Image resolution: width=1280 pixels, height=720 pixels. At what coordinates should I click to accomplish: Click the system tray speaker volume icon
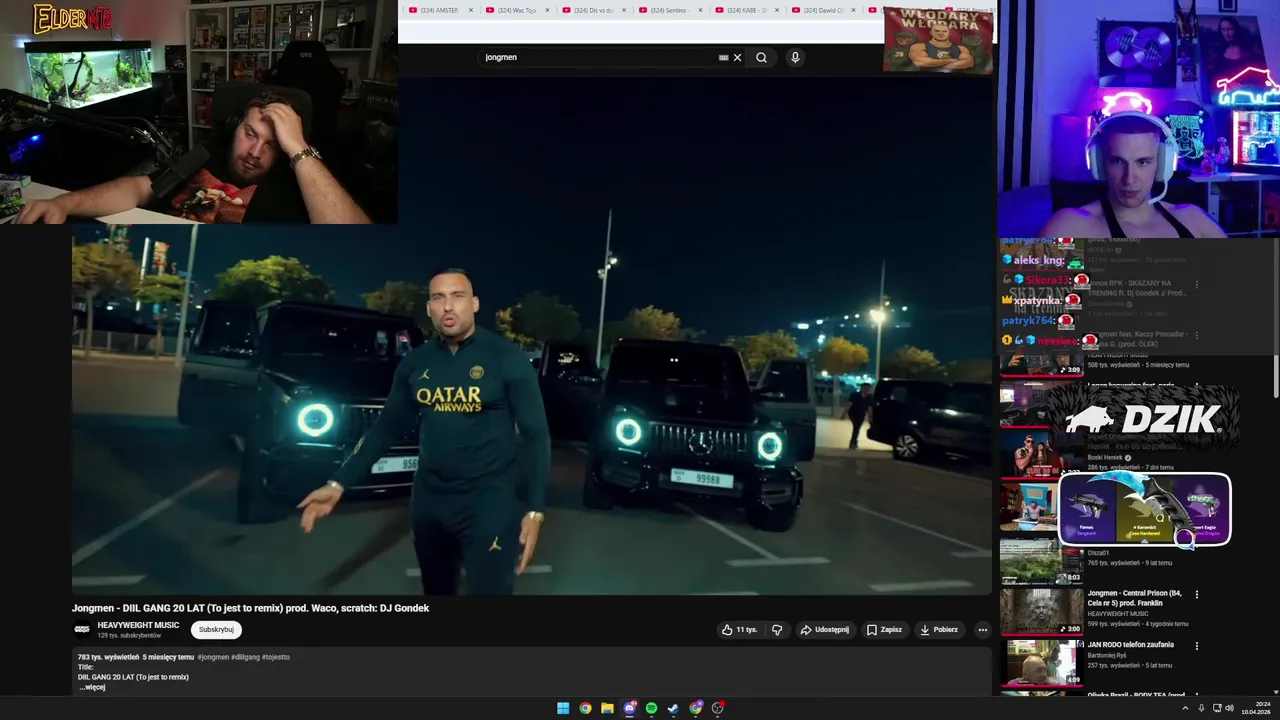click(x=1229, y=708)
